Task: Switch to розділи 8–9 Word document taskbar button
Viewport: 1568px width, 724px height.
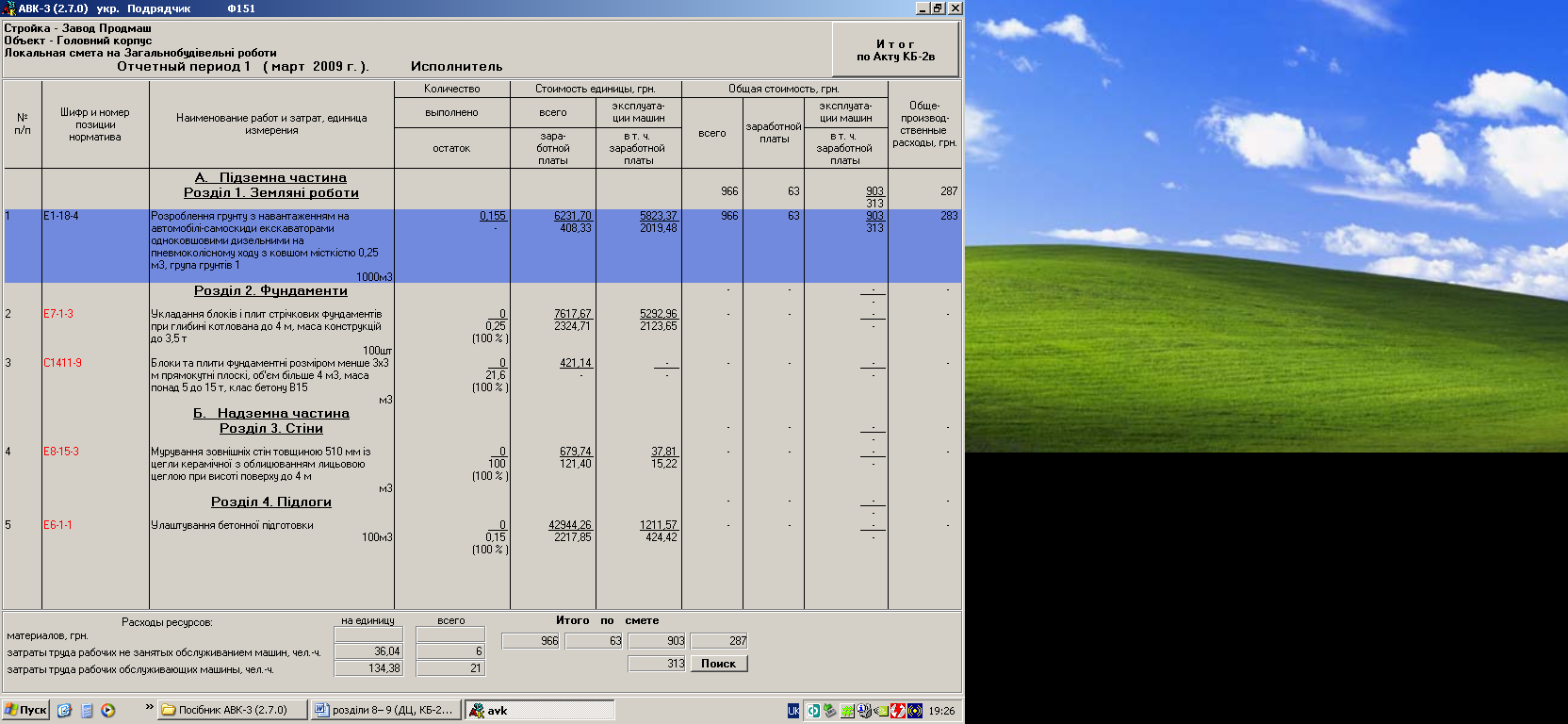Action: (x=386, y=710)
